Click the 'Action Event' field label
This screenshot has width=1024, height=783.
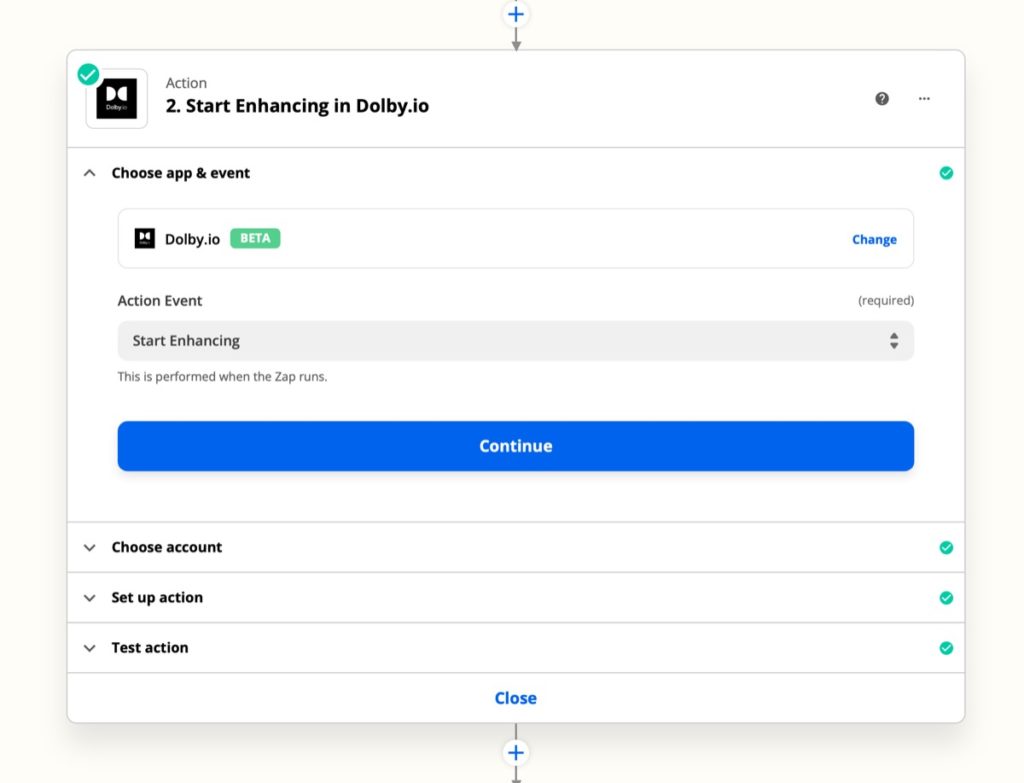tap(160, 300)
